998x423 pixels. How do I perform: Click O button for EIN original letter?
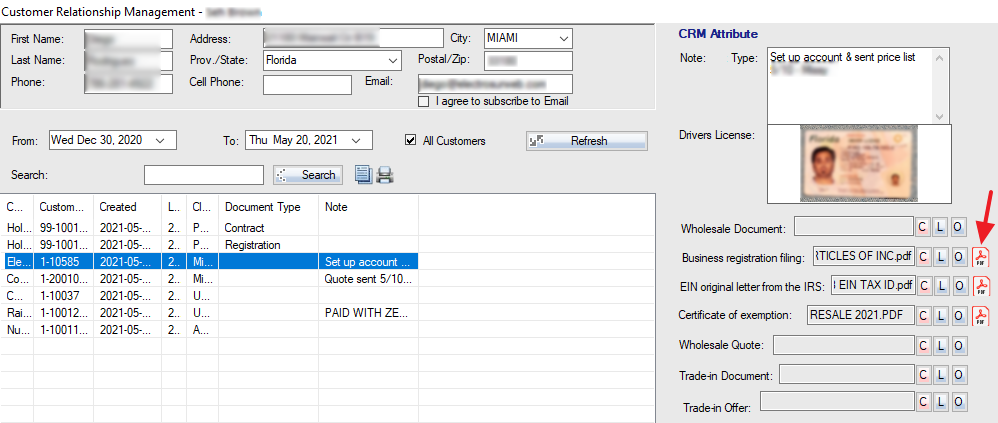point(959,286)
